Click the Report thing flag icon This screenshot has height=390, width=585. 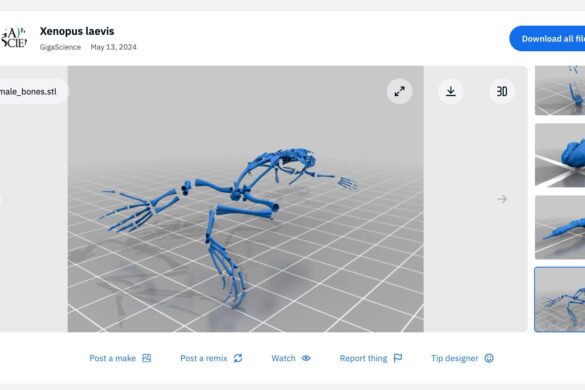[x=398, y=358]
